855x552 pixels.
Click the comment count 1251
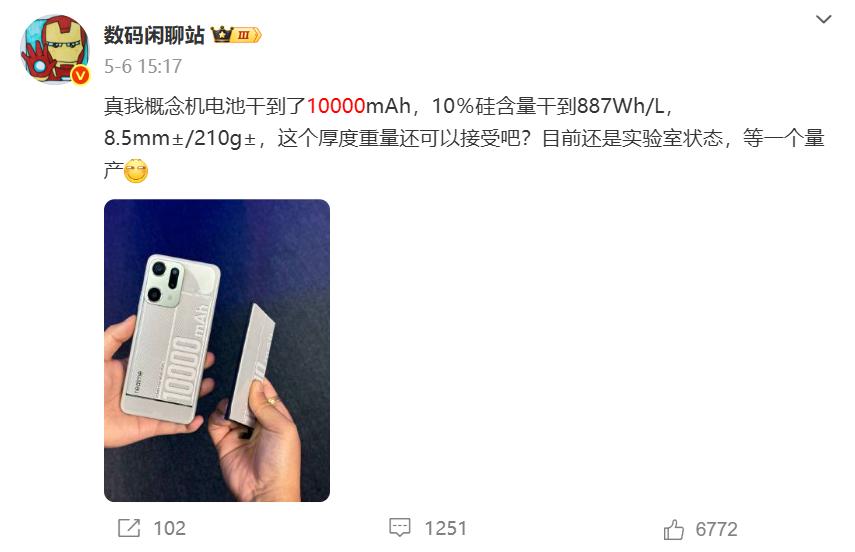[445, 528]
